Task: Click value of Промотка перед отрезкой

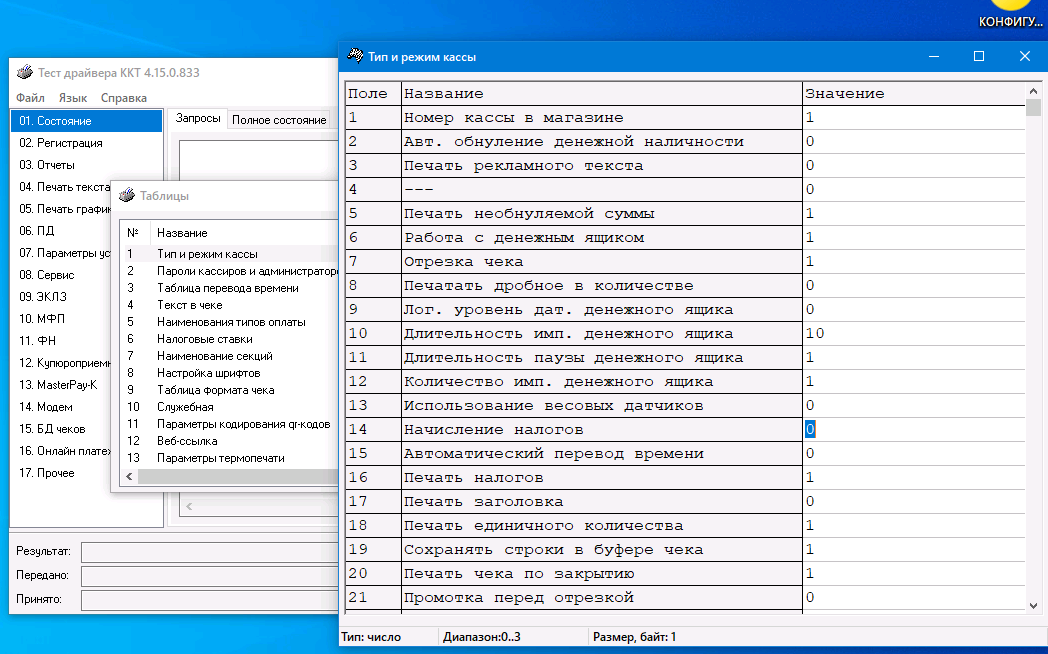Action: point(913,598)
